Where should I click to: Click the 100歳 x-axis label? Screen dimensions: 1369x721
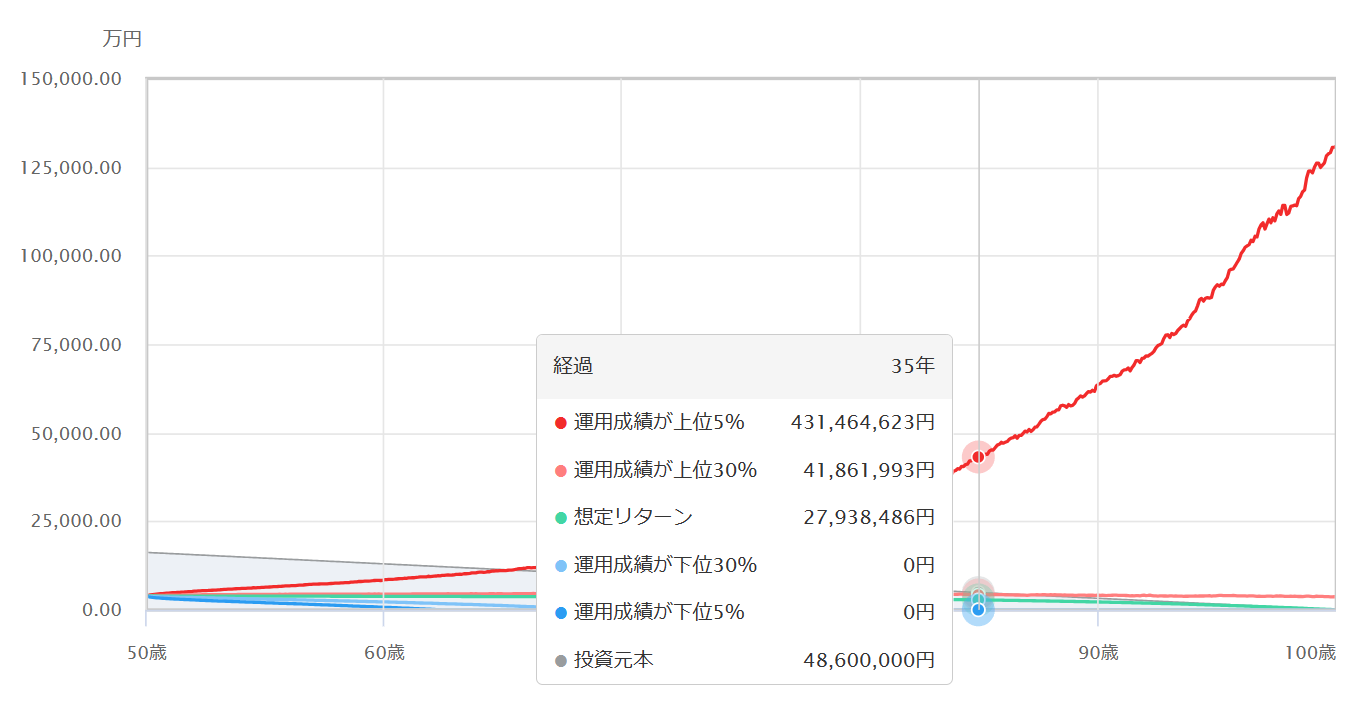pos(1311,653)
